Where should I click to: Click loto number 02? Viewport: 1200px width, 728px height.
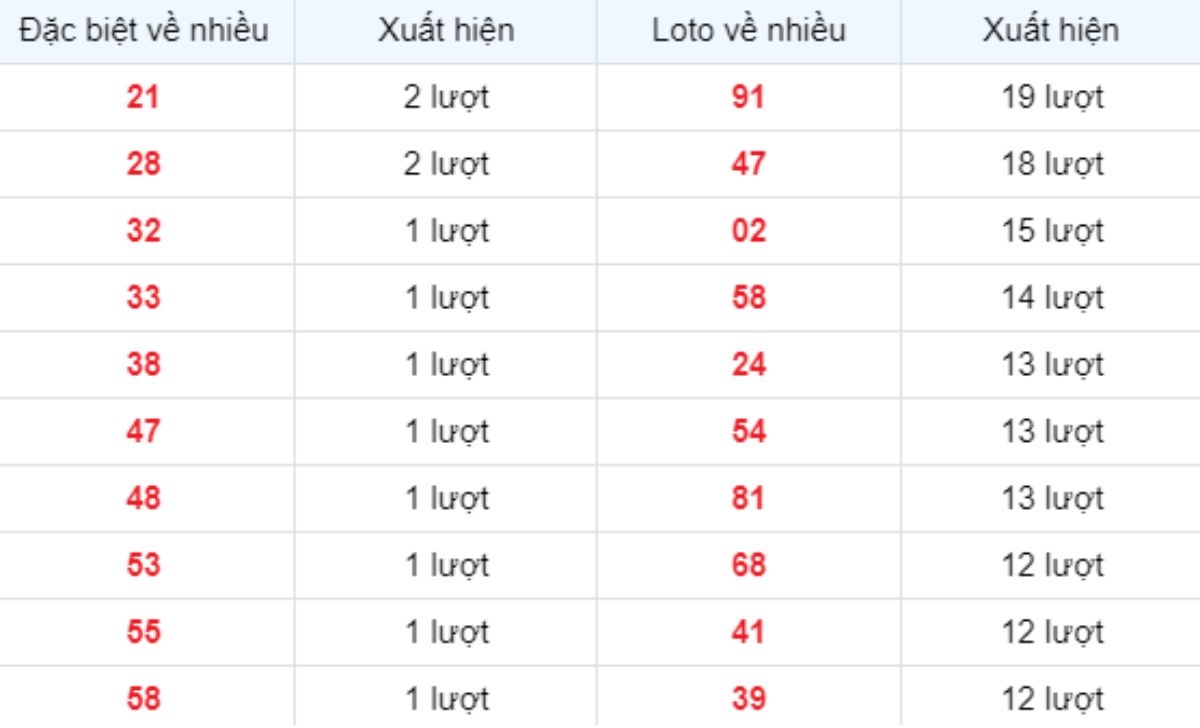pos(748,231)
